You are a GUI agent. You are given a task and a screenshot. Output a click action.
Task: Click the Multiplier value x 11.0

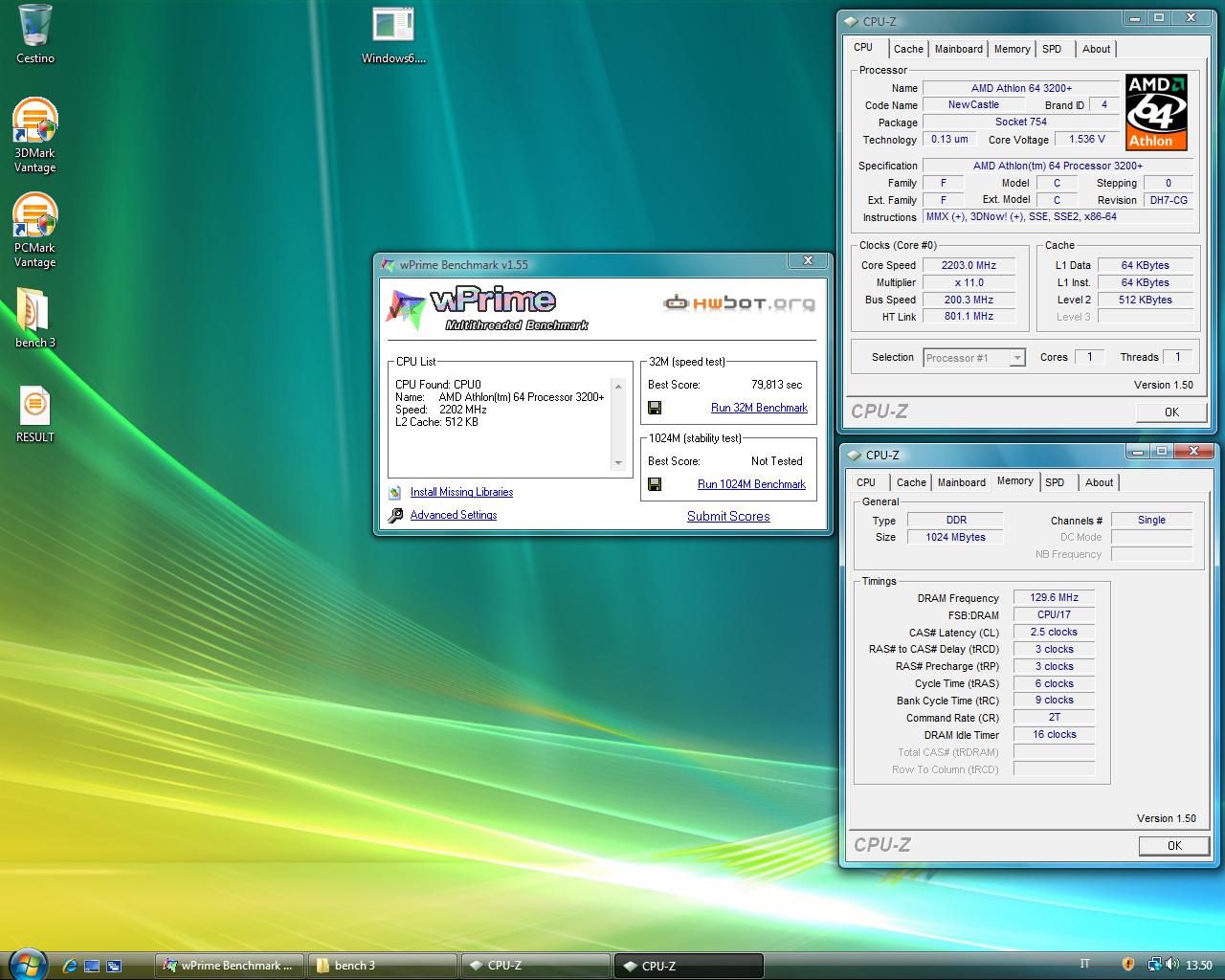tap(969, 282)
